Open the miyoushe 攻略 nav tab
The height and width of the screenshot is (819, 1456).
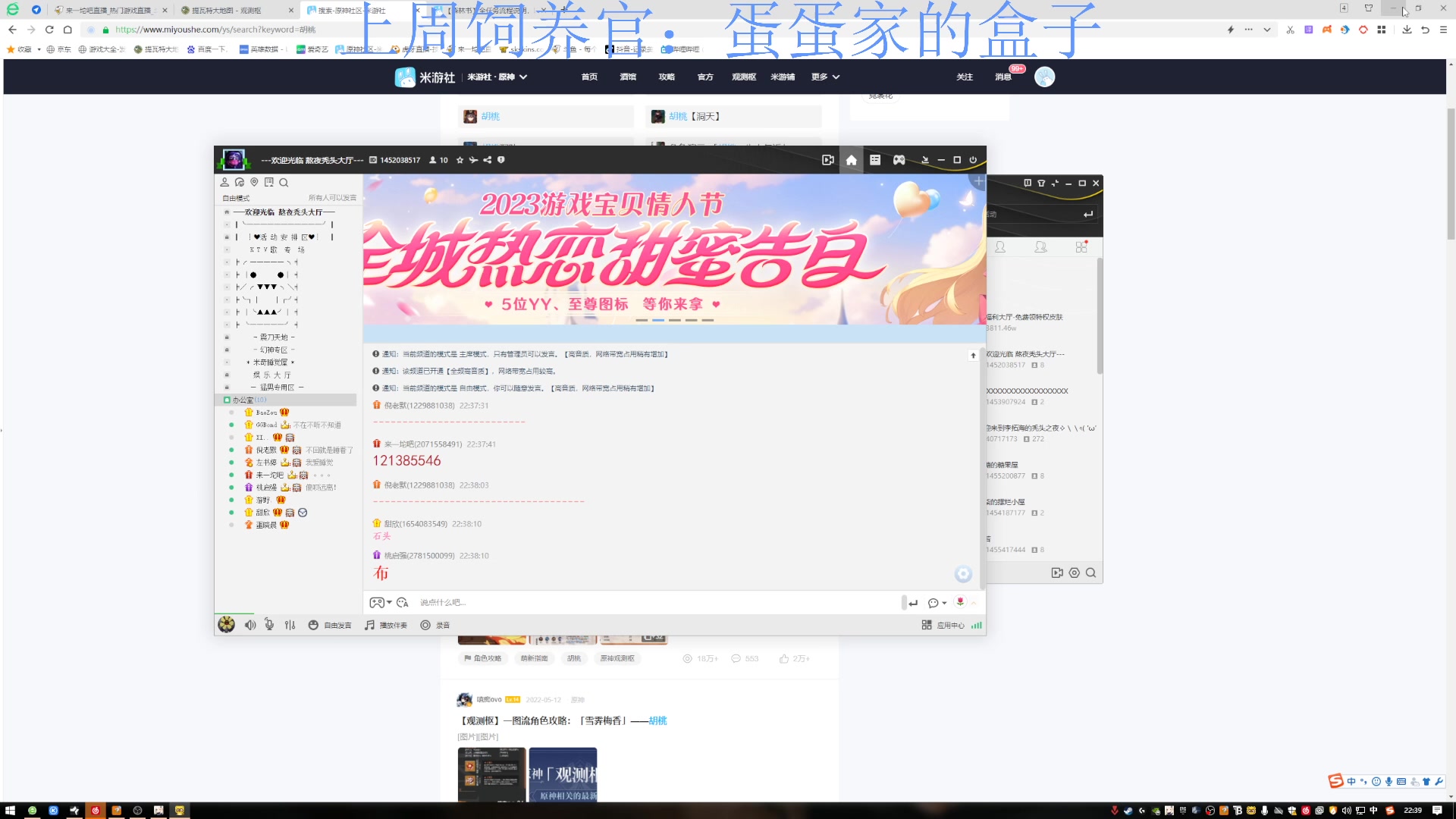point(667,77)
